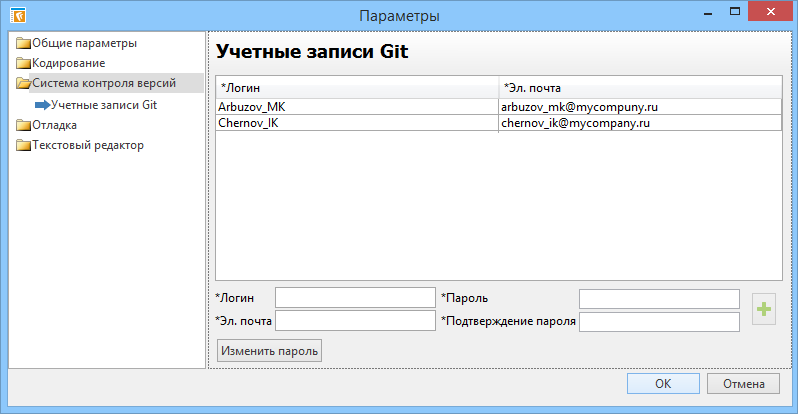Open the Текстовый редактор section
Image resolution: width=798 pixels, height=414 pixels.
(87, 146)
